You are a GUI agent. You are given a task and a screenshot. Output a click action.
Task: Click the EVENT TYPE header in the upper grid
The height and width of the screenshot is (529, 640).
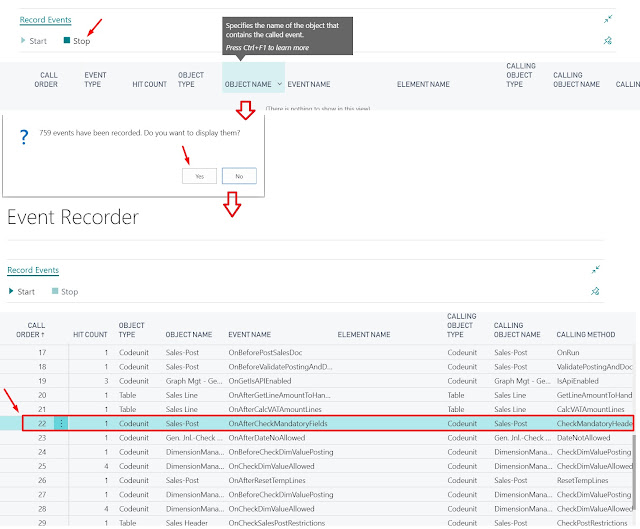(x=95, y=80)
